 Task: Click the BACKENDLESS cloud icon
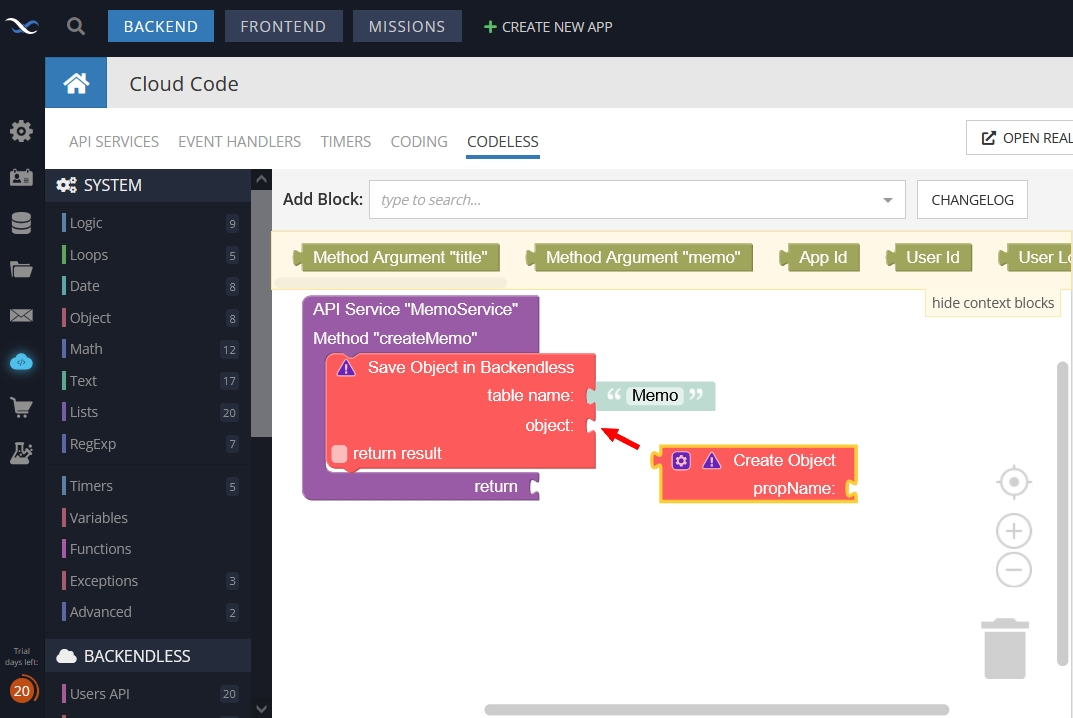pos(66,656)
